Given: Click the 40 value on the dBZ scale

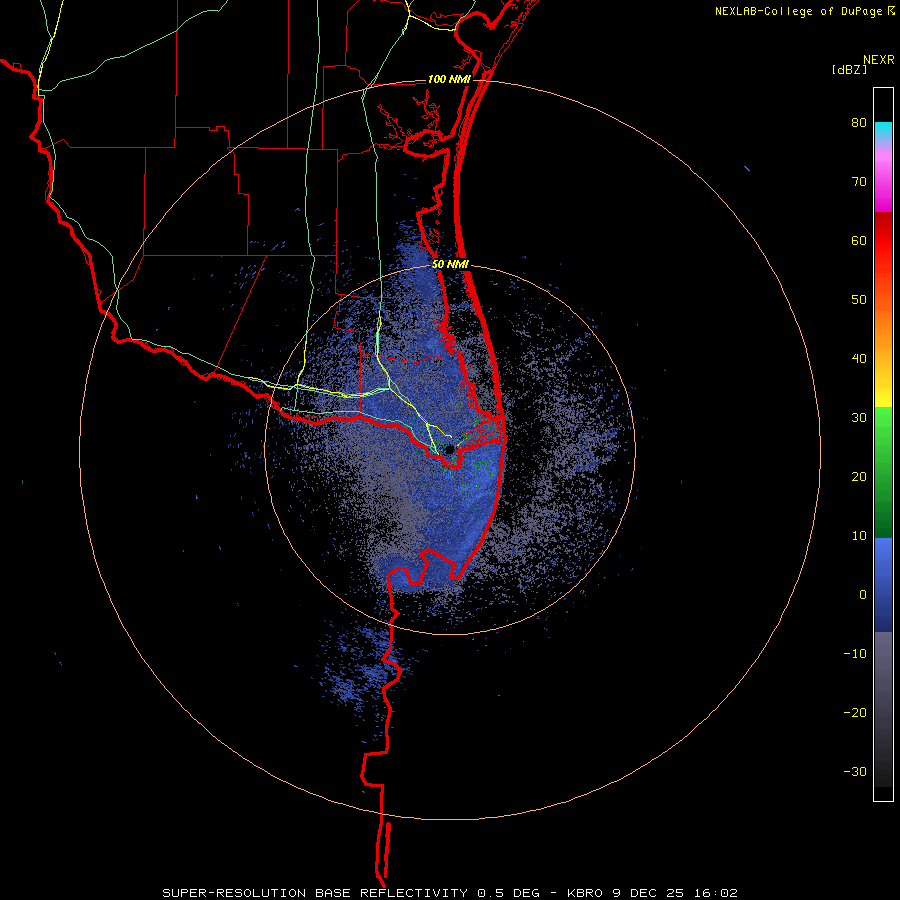Looking at the screenshot, I should [x=859, y=359].
